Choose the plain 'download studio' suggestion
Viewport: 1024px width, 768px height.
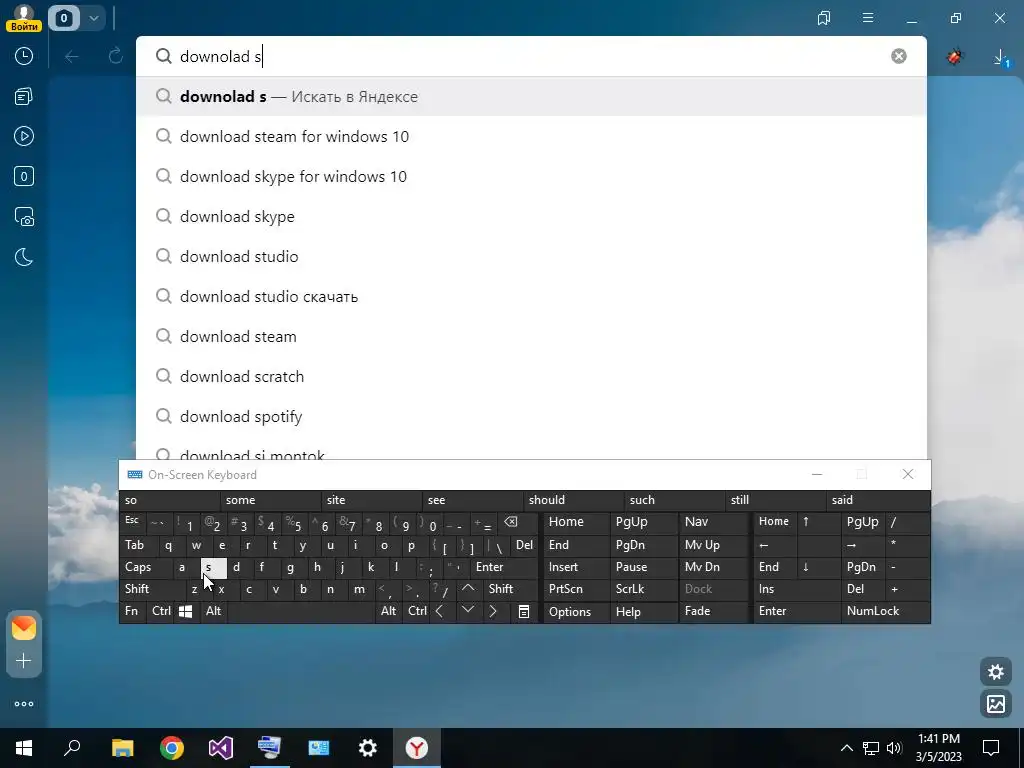tap(531, 256)
